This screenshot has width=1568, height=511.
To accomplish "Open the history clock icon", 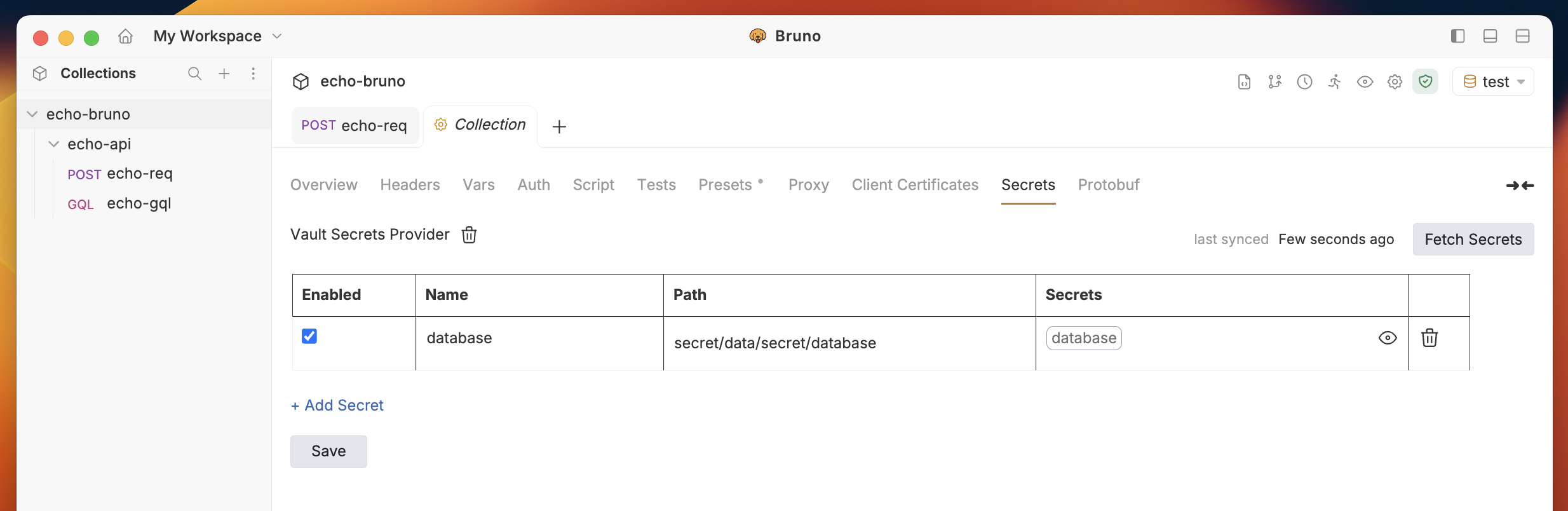I will (x=1305, y=82).
